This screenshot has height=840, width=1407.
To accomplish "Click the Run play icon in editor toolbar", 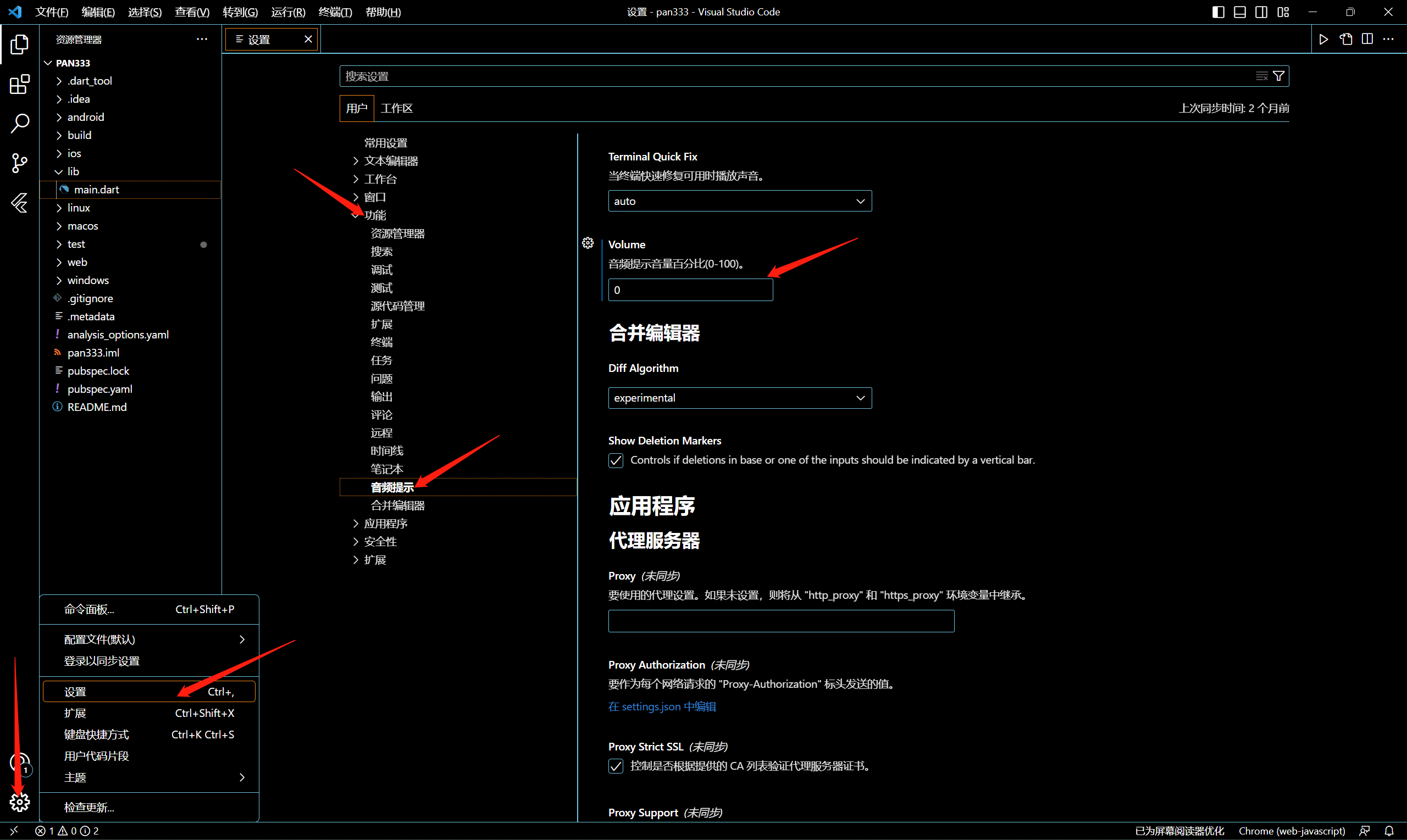I will coord(1323,39).
